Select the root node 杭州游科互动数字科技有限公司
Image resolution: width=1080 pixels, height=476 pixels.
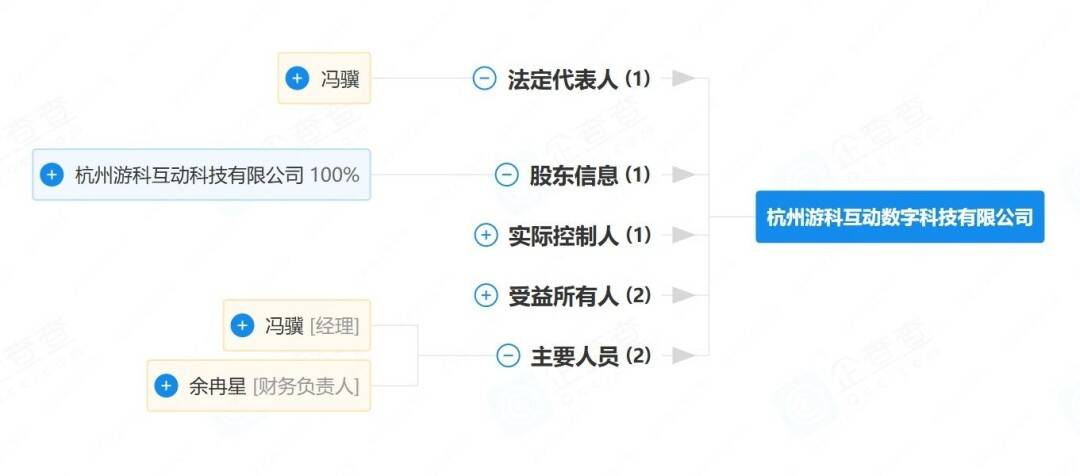click(x=899, y=217)
